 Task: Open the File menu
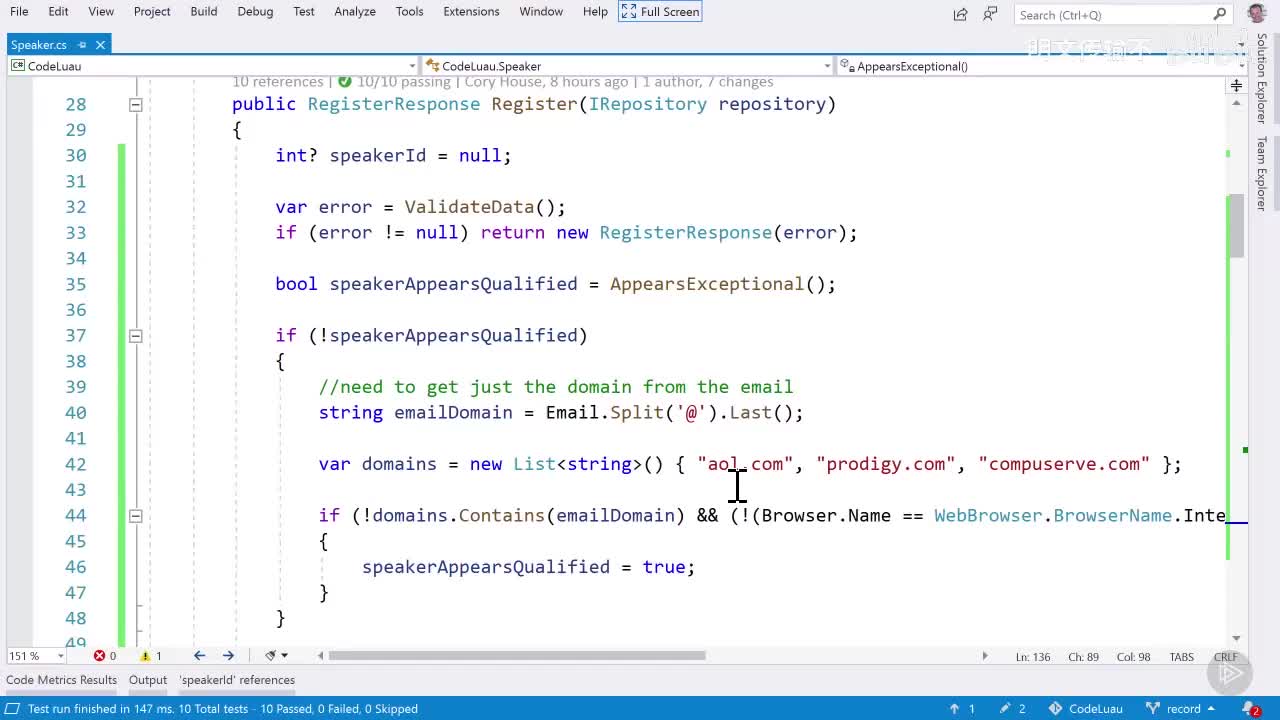coord(19,11)
